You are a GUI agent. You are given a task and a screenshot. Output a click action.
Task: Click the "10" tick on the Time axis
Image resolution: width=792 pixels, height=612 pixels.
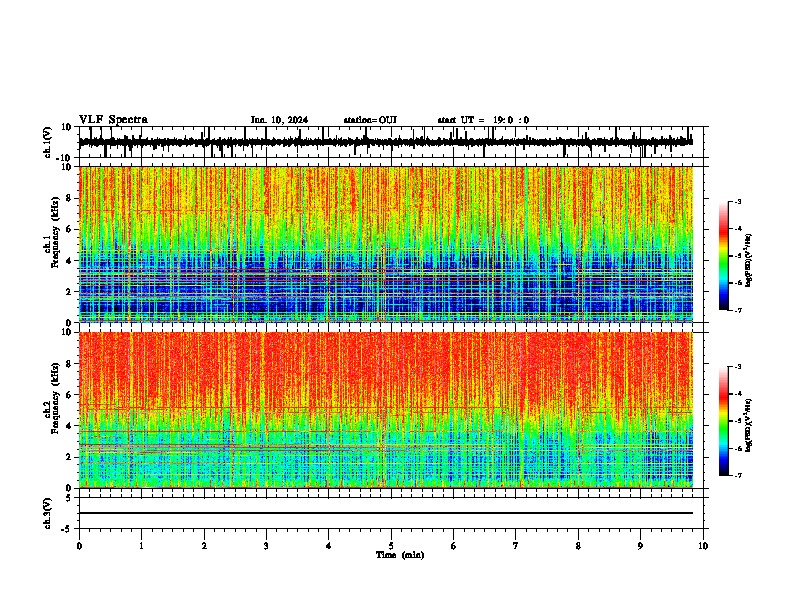[703, 546]
